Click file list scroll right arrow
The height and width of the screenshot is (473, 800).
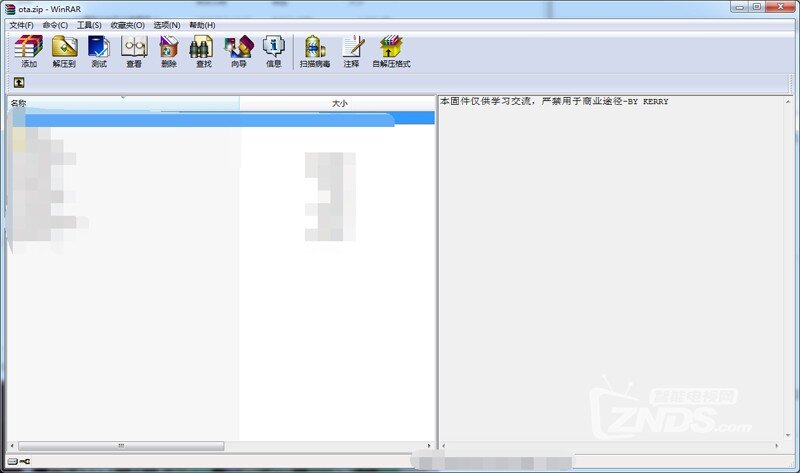[x=429, y=446]
